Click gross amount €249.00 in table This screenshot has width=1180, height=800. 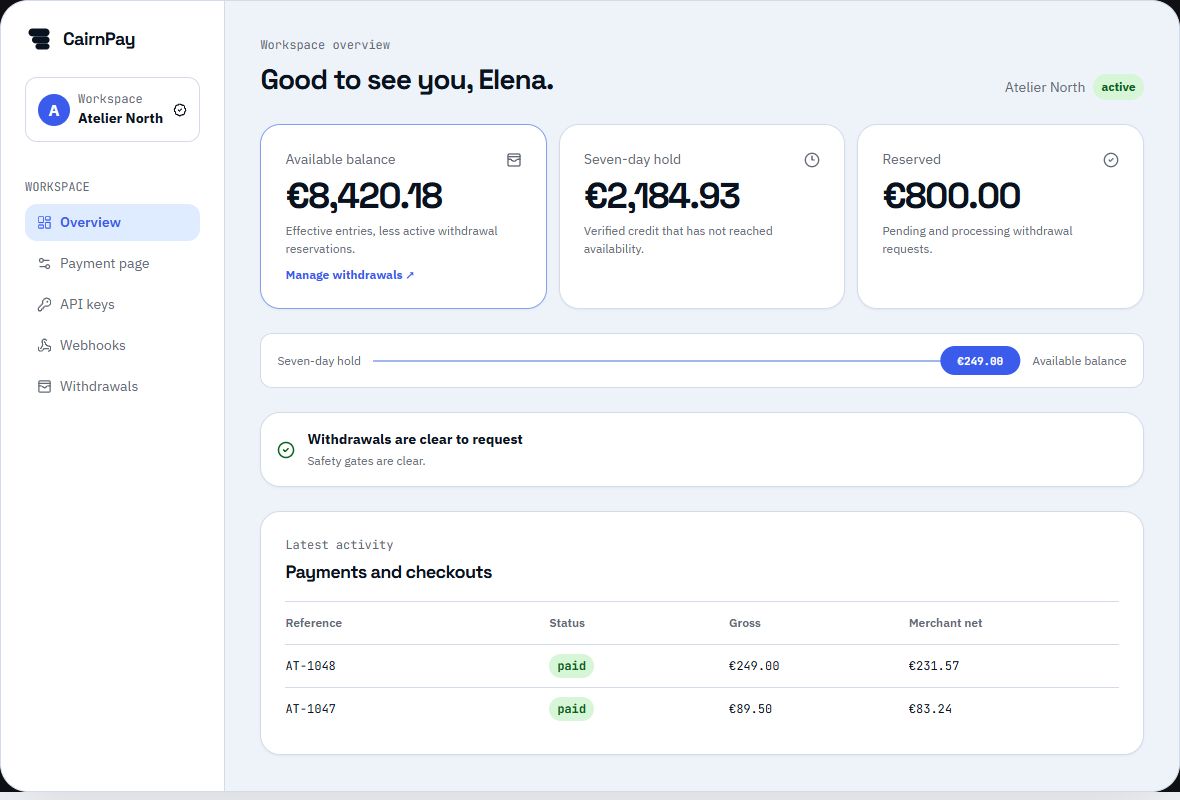click(x=754, y=665)
